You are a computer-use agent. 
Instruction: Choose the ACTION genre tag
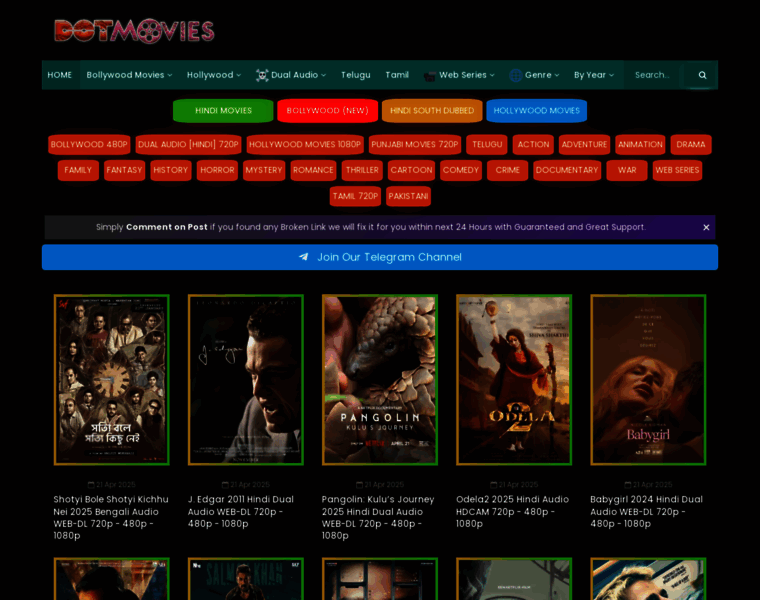coord(533,144)
